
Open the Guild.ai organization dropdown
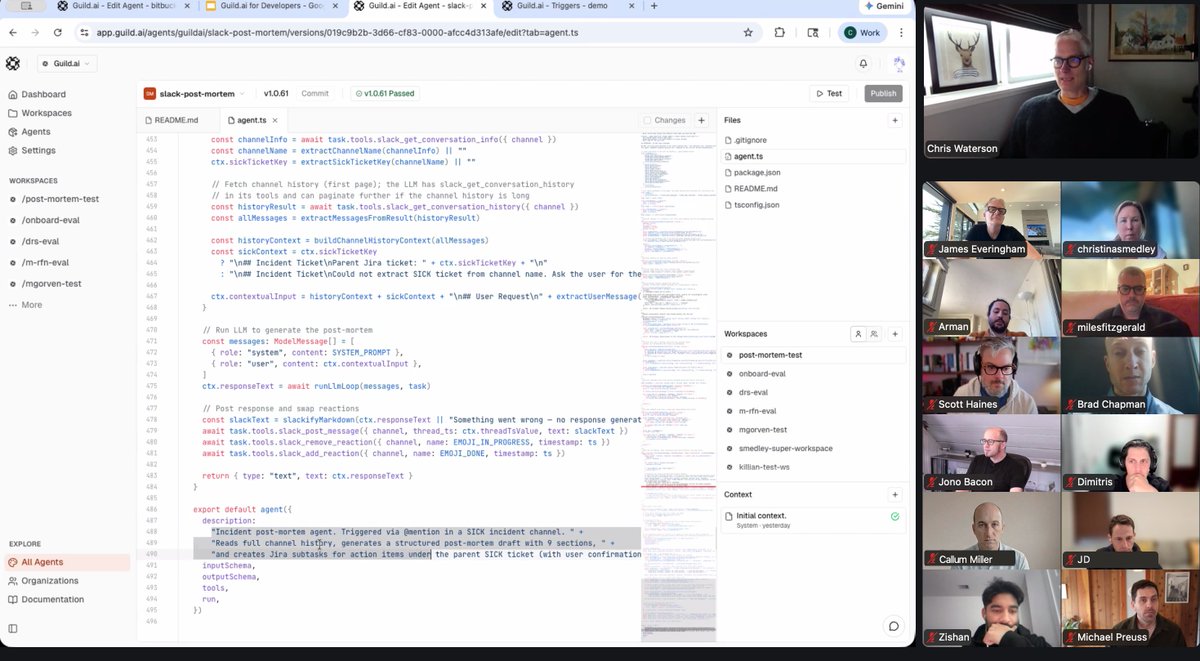click(67, 63)
